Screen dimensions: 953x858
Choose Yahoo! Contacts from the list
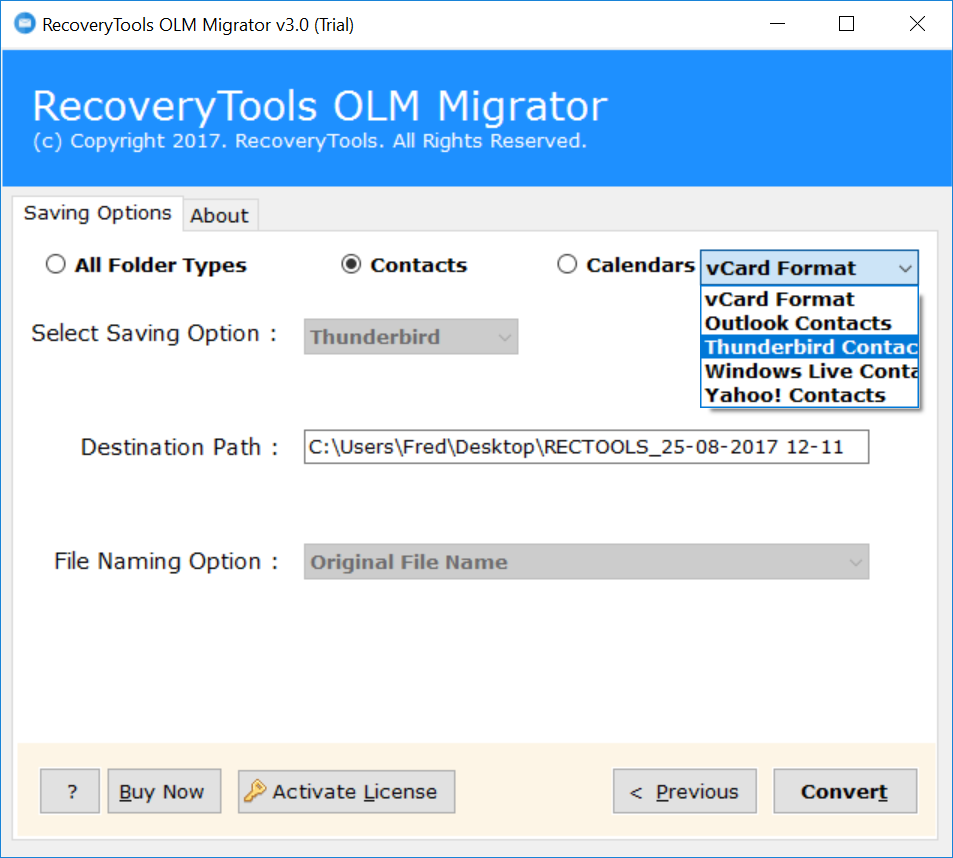pyautogui.click(x=809, y=395)
